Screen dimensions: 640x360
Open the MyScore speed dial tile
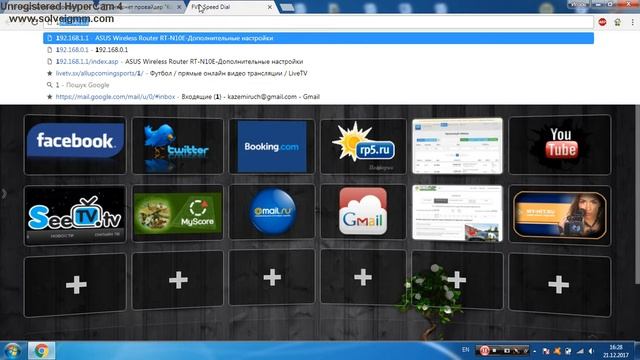(x=178, y=213)
